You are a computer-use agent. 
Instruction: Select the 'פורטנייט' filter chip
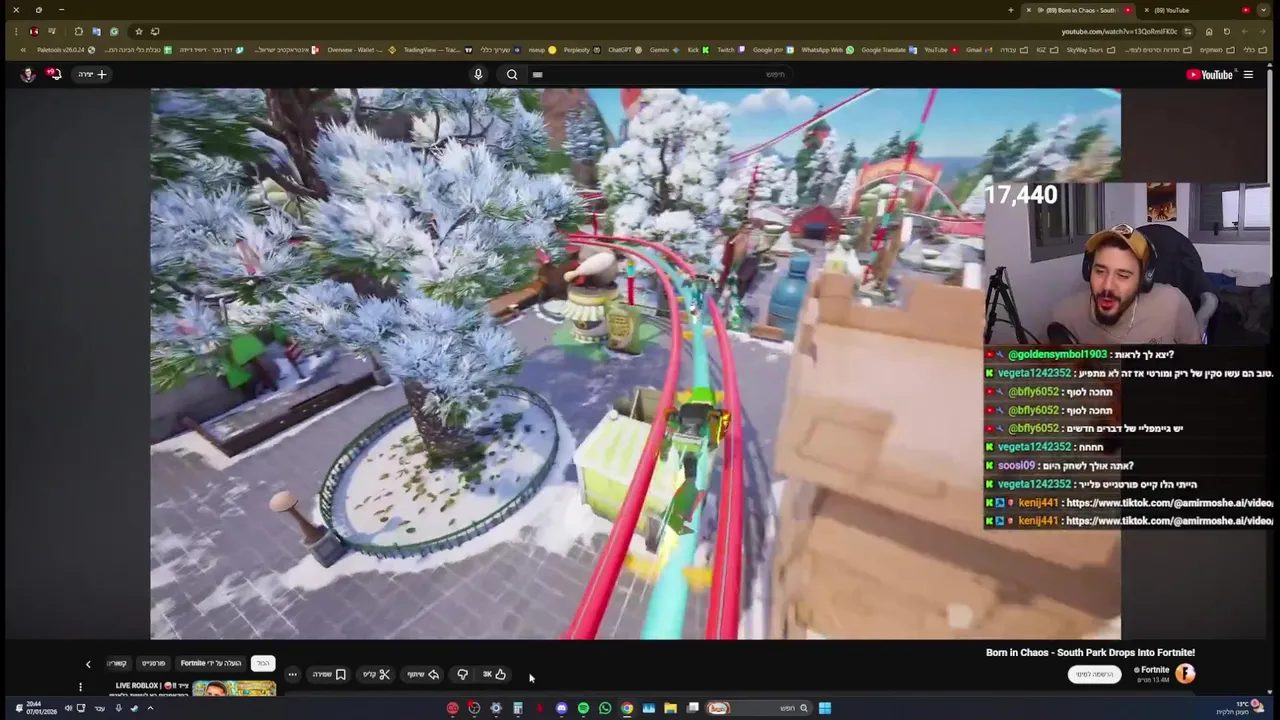pyautogui.click(x=153, y=663)
